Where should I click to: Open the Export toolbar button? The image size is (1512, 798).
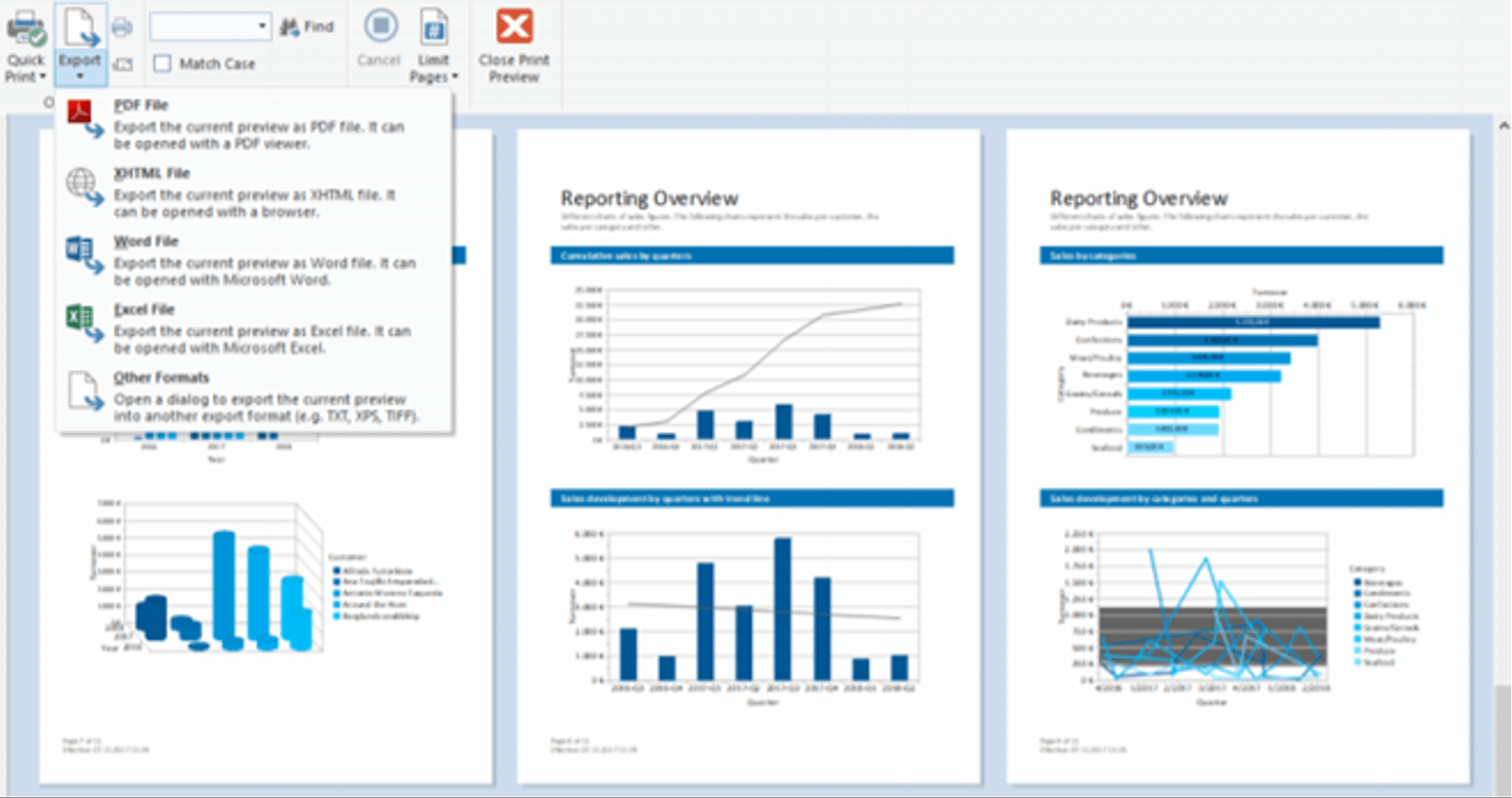point(81,45)
